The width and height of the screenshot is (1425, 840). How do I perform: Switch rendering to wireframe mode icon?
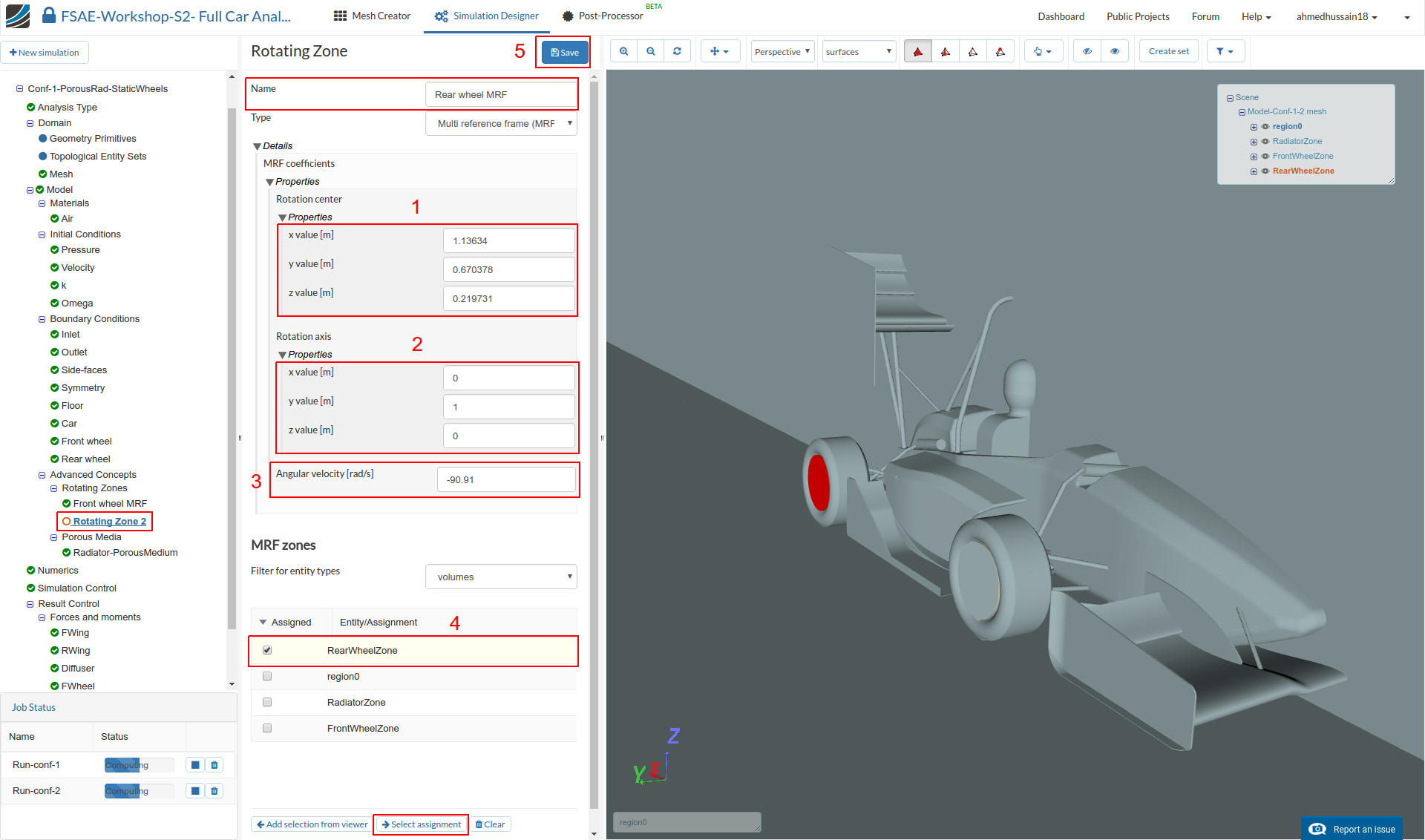pyautogui.click(x=973, y=51)
